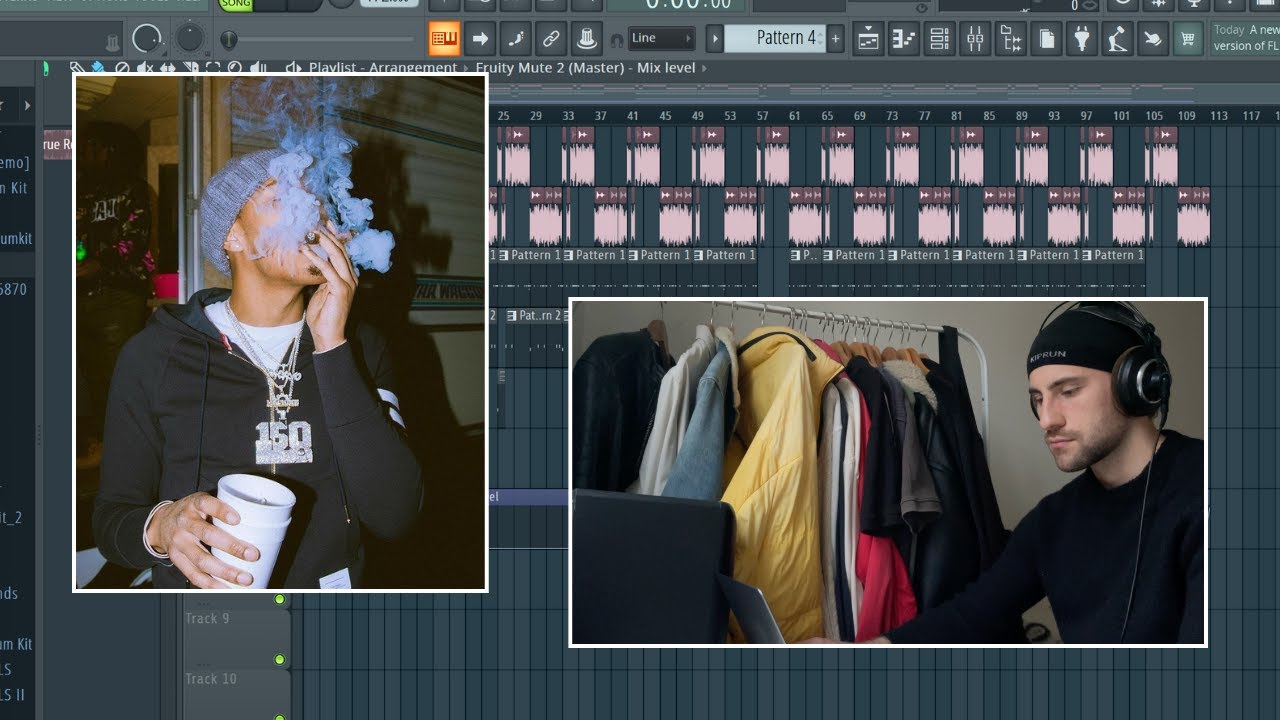Image resolution: width=1280 pixels, height=720 pixels.
Task: Click the arrow left of Pattern 4
Action: pyautogui.click(x=714, y=39)
